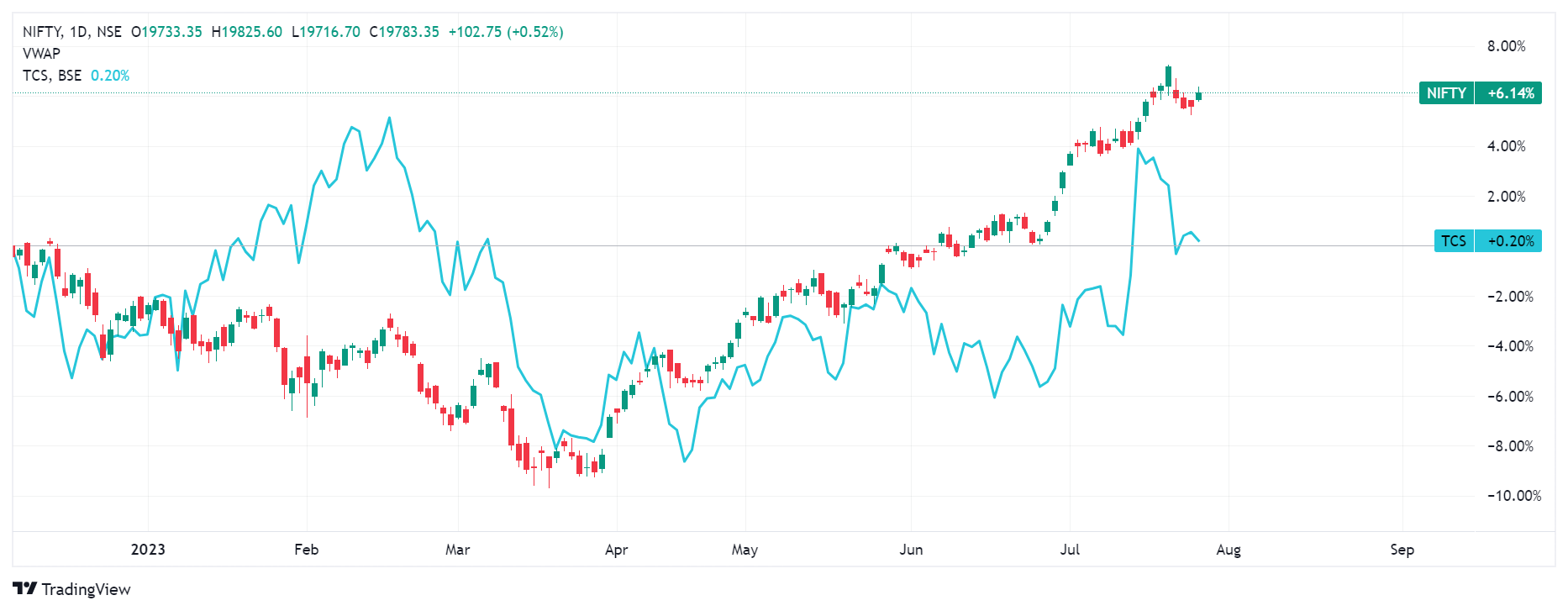Select the TCS, BSE comparison legend
The width and height of the screenshot is (1568, 611).
(52, 76)
